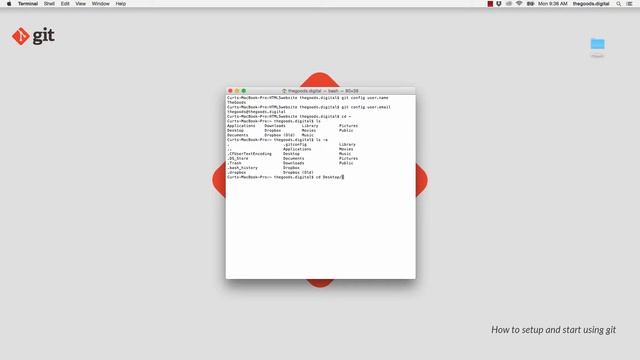Click the 'cd ~' command line
This screenshot has width=640, height=360.
pyautogui.click(x=289, y=116)
